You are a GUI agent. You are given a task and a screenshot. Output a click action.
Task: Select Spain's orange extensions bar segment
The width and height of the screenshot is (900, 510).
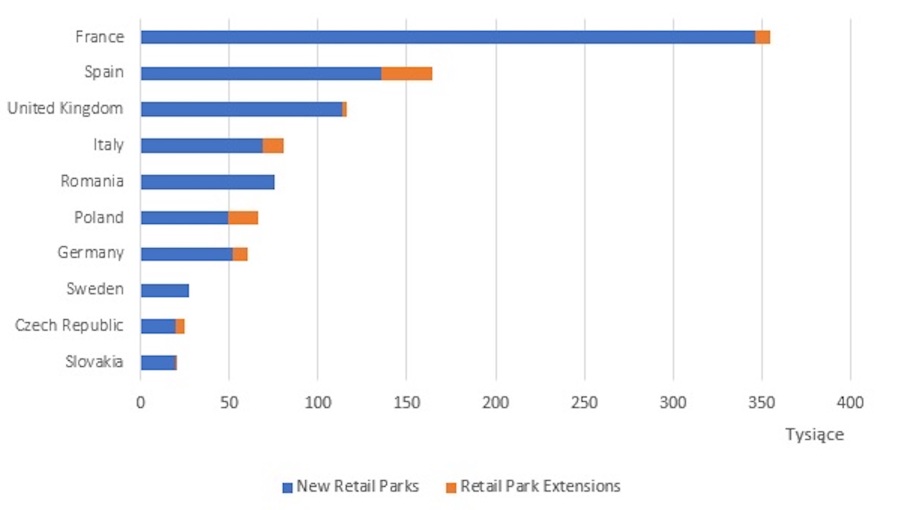407,73
